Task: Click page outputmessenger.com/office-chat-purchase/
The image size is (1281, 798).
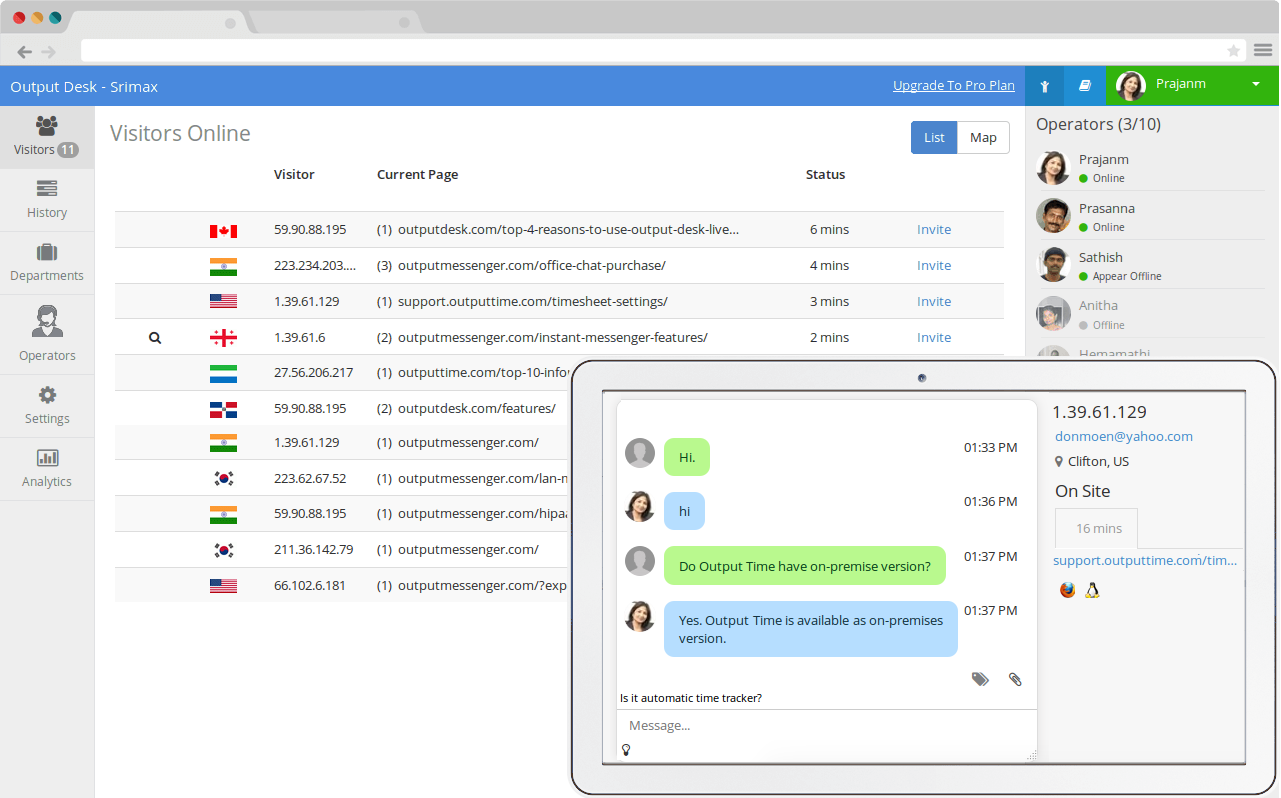Action: click(531, 266)
